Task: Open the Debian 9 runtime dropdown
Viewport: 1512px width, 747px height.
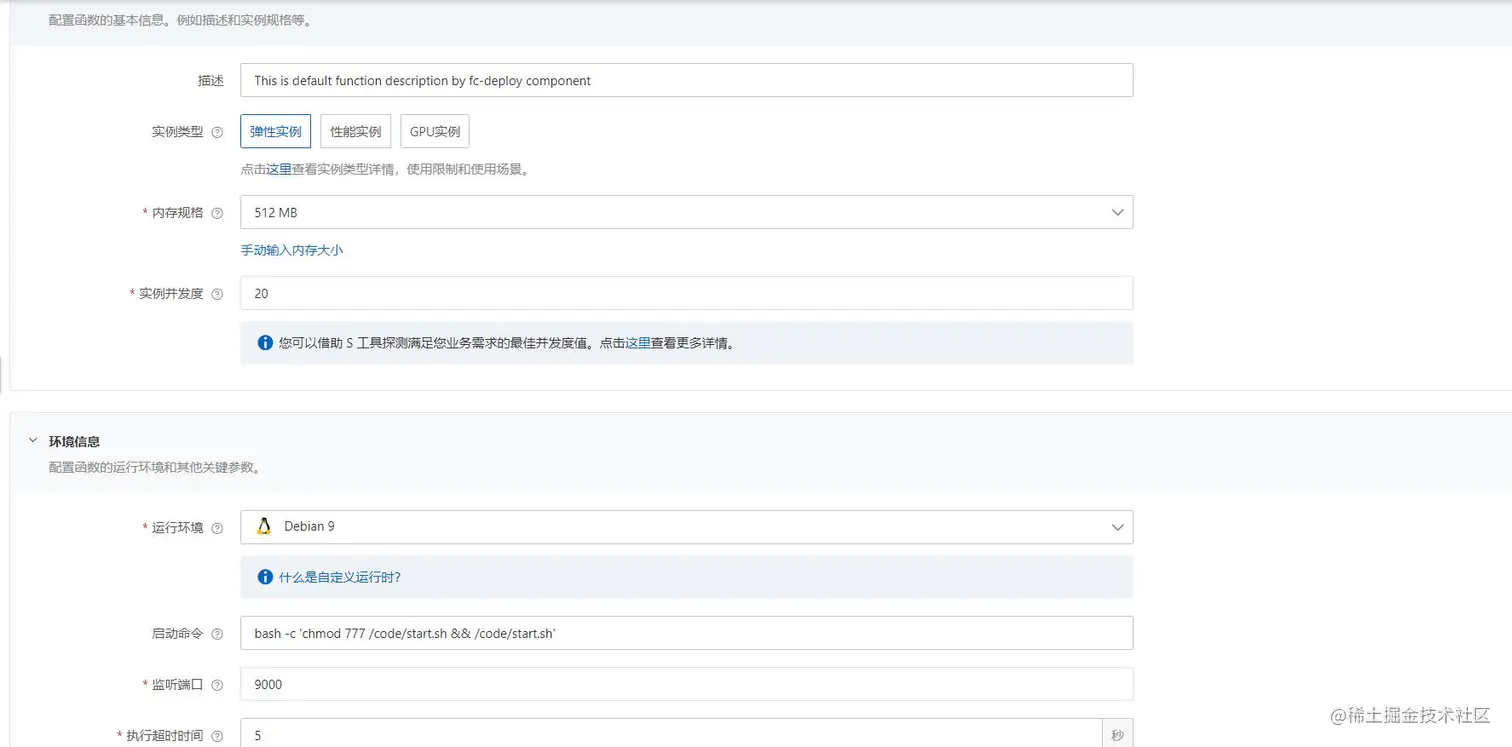Action: click(x=686, y=527)
